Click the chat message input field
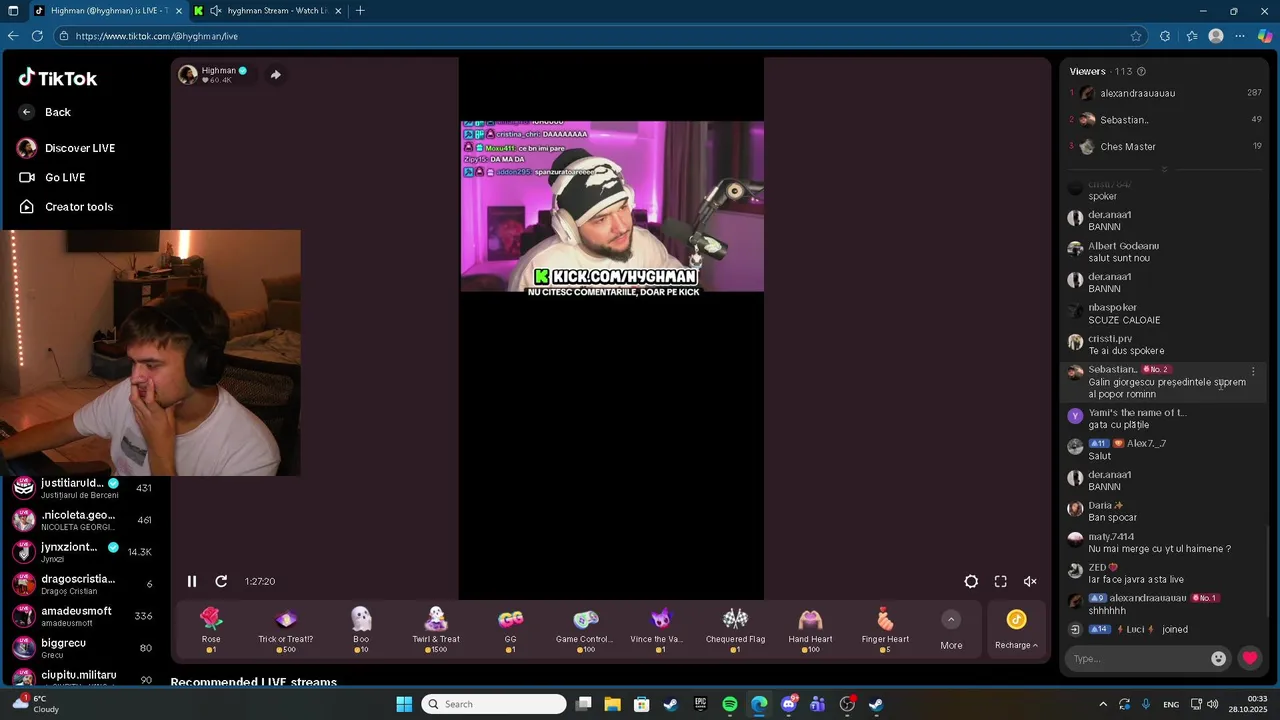The height and width of the screenshot is (720, 1280). (x=1138, y=658)
